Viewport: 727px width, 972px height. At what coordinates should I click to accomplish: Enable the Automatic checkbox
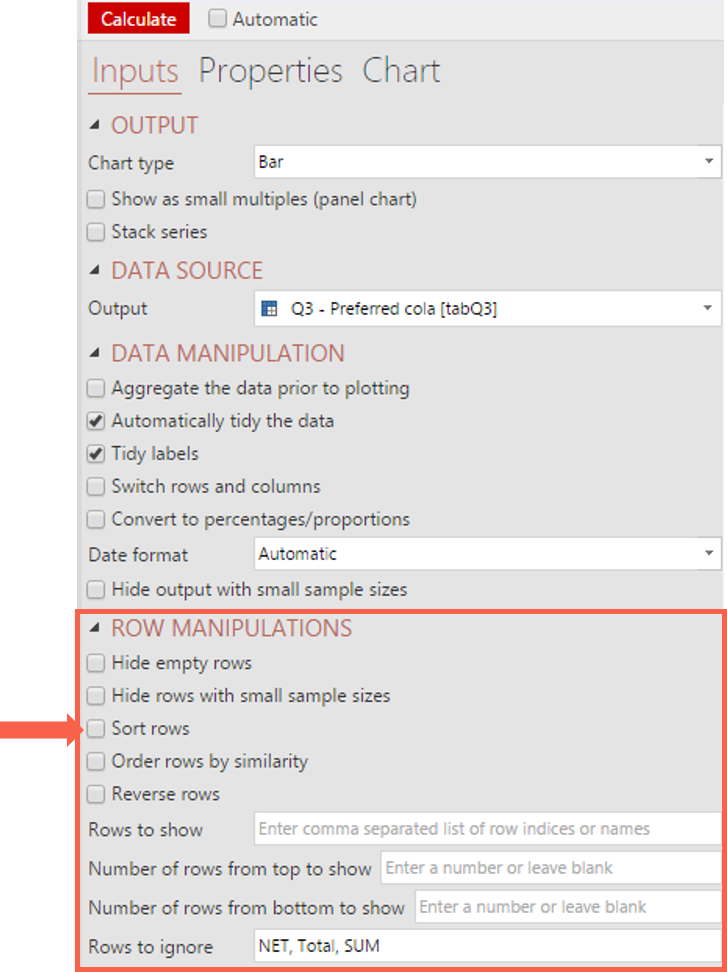point(217,19)
